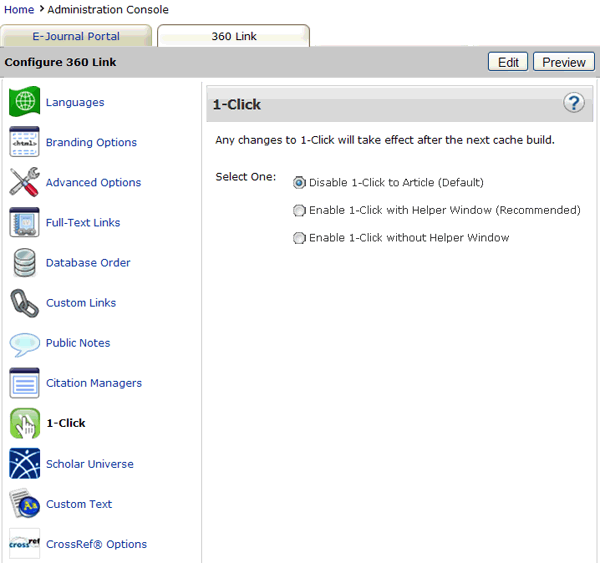Select Enable 1-Click without Helper Window option
This screenshot has width=600, height=563.
click(x=299, y=238)
